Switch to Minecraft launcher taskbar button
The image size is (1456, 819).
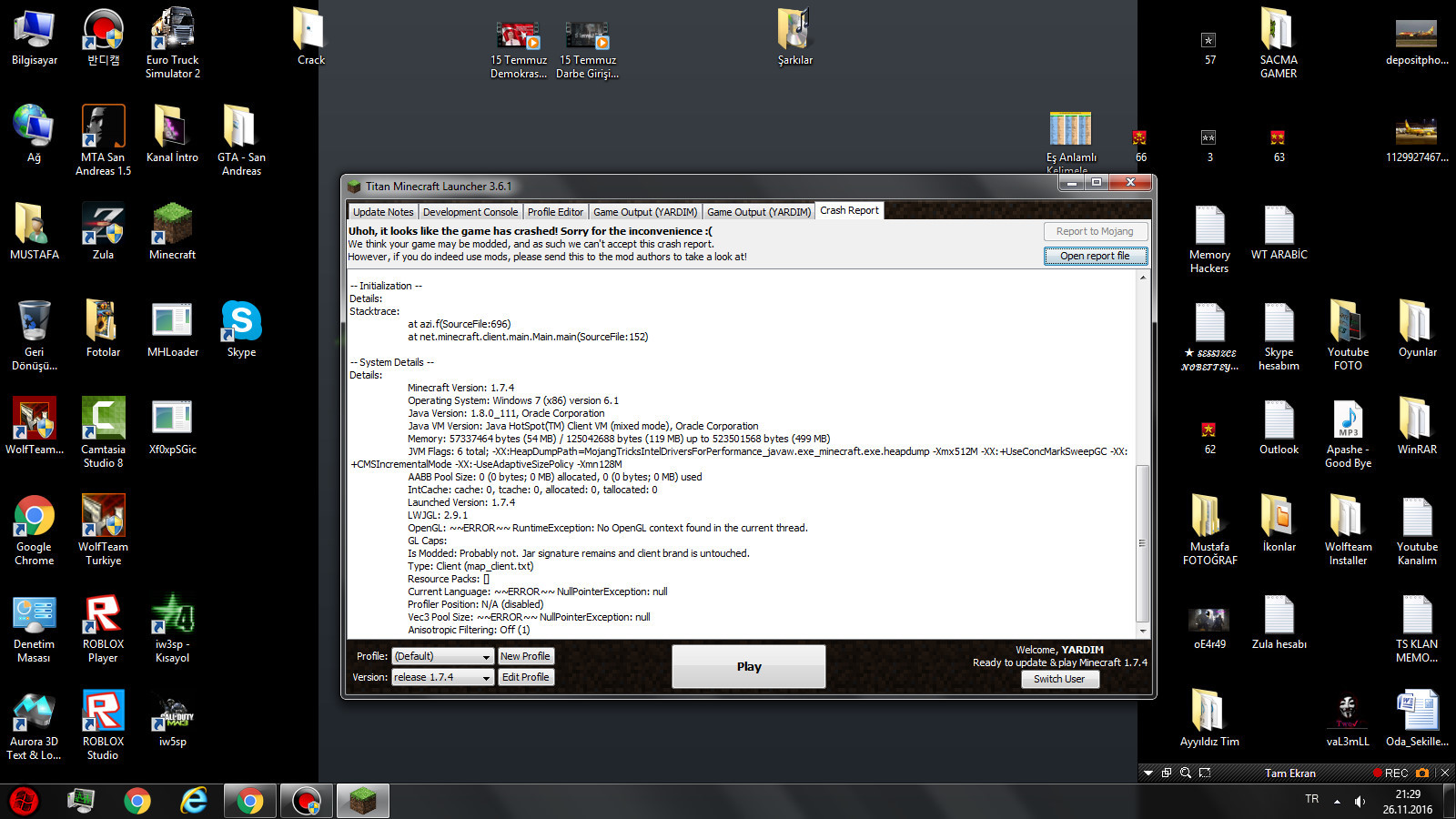363,801
